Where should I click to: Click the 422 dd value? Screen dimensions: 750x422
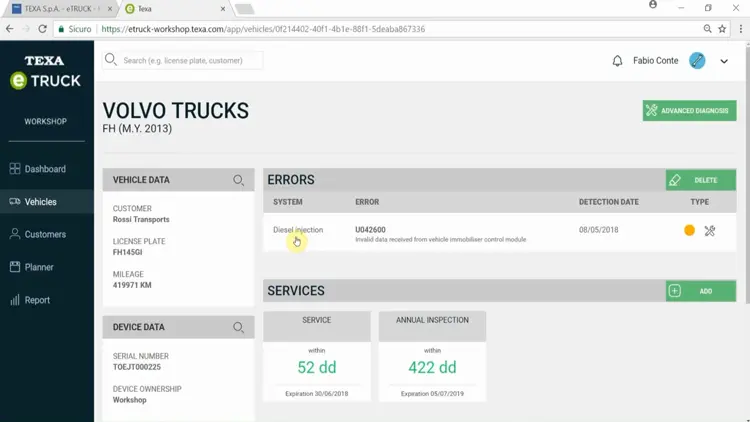(432, 367)
